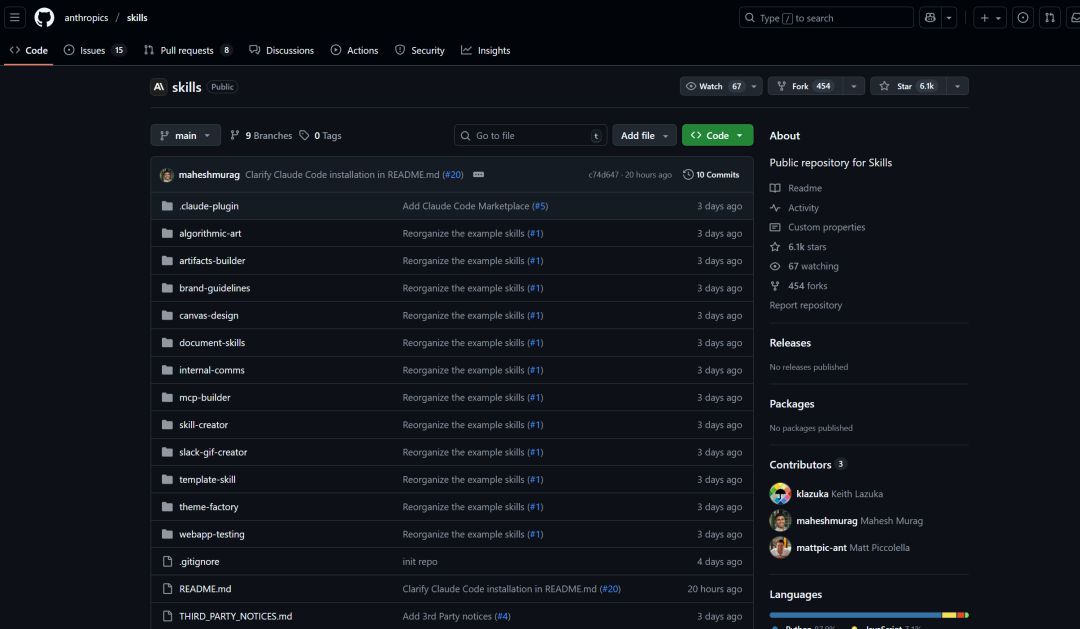Open the skill-creator folder
Image resolution: width=1080 pixels, height=629 pixels.
coord(203,425)
